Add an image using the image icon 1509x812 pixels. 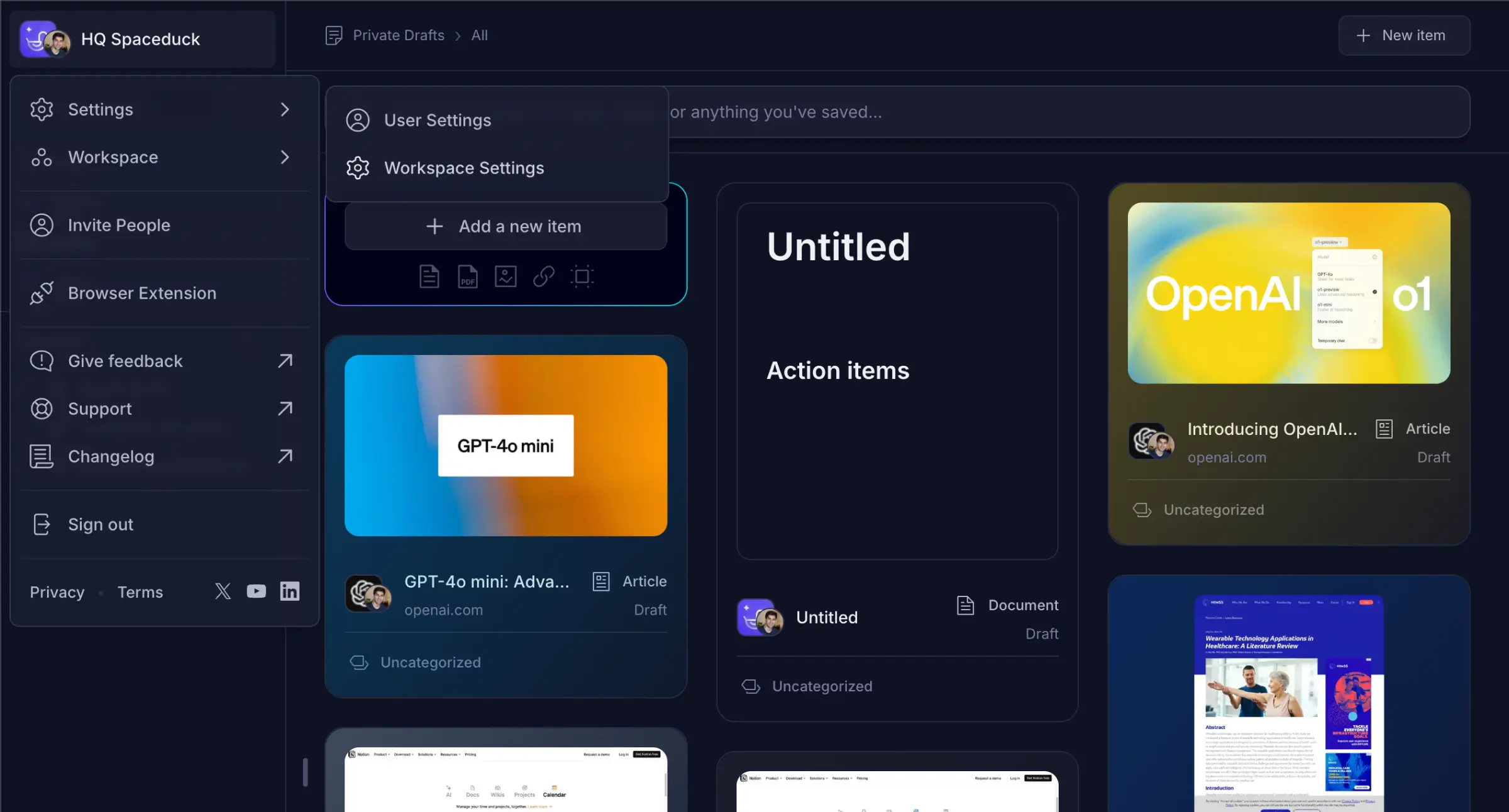(x=506, y=277)
